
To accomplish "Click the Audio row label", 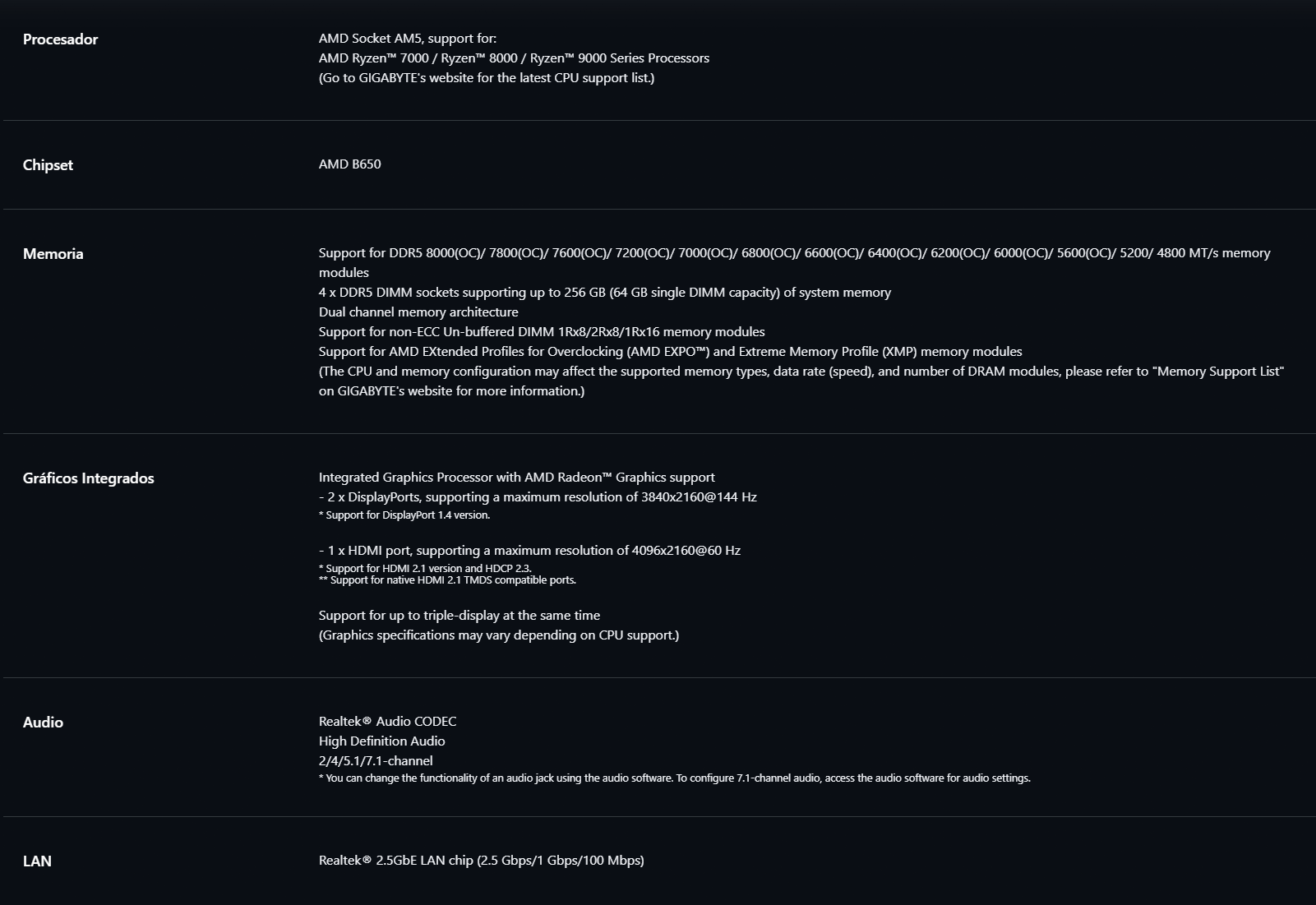I will [x=43, y=723].
